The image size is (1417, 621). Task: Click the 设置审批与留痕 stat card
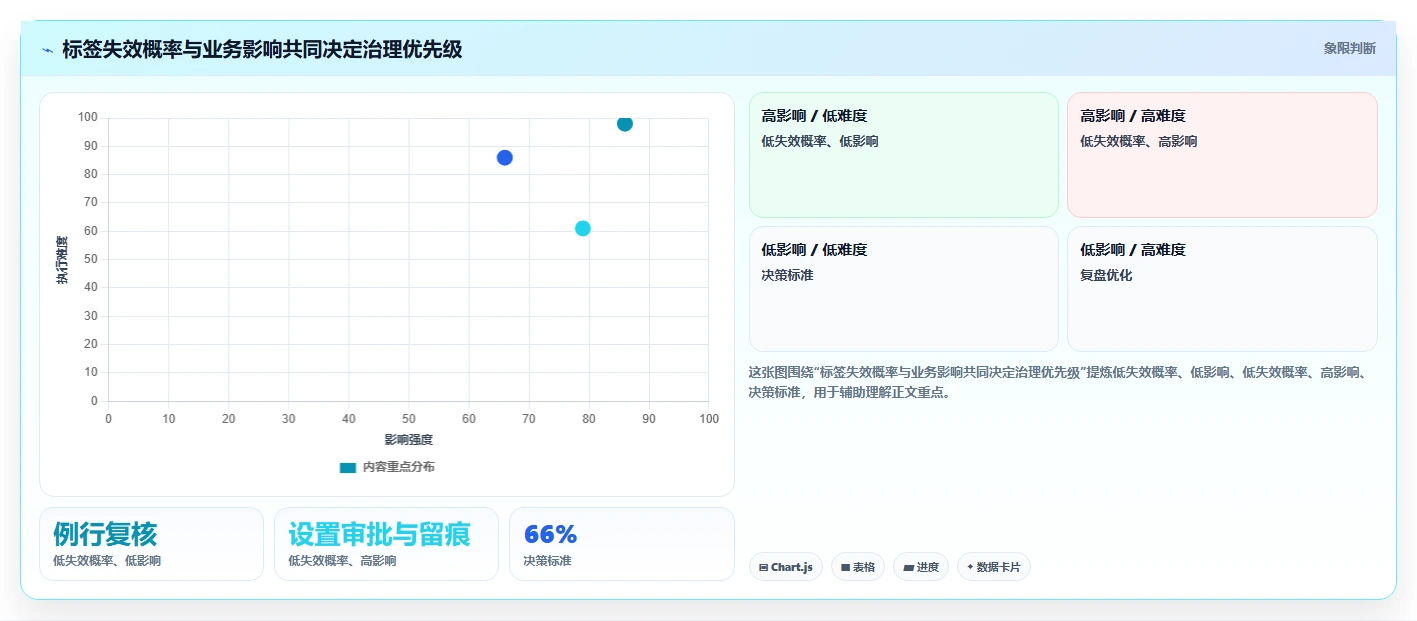tap(386, 544)
